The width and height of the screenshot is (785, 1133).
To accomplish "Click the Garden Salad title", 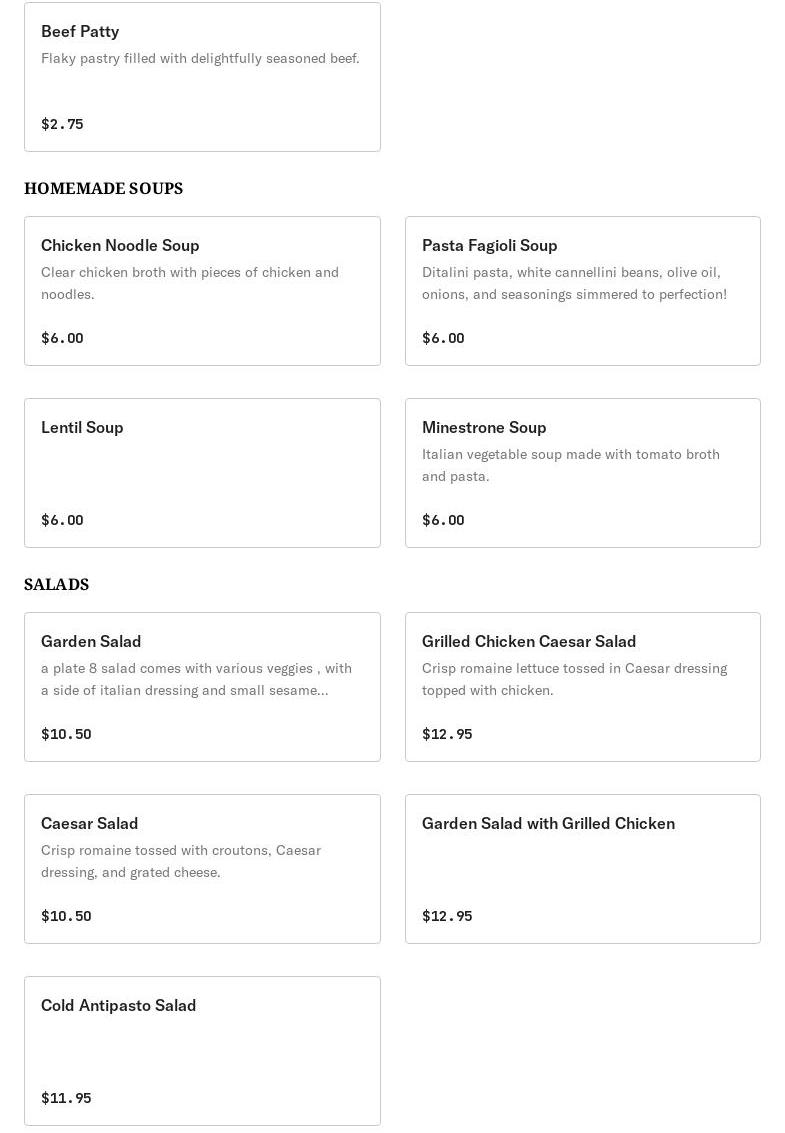I will pos(91,641).
